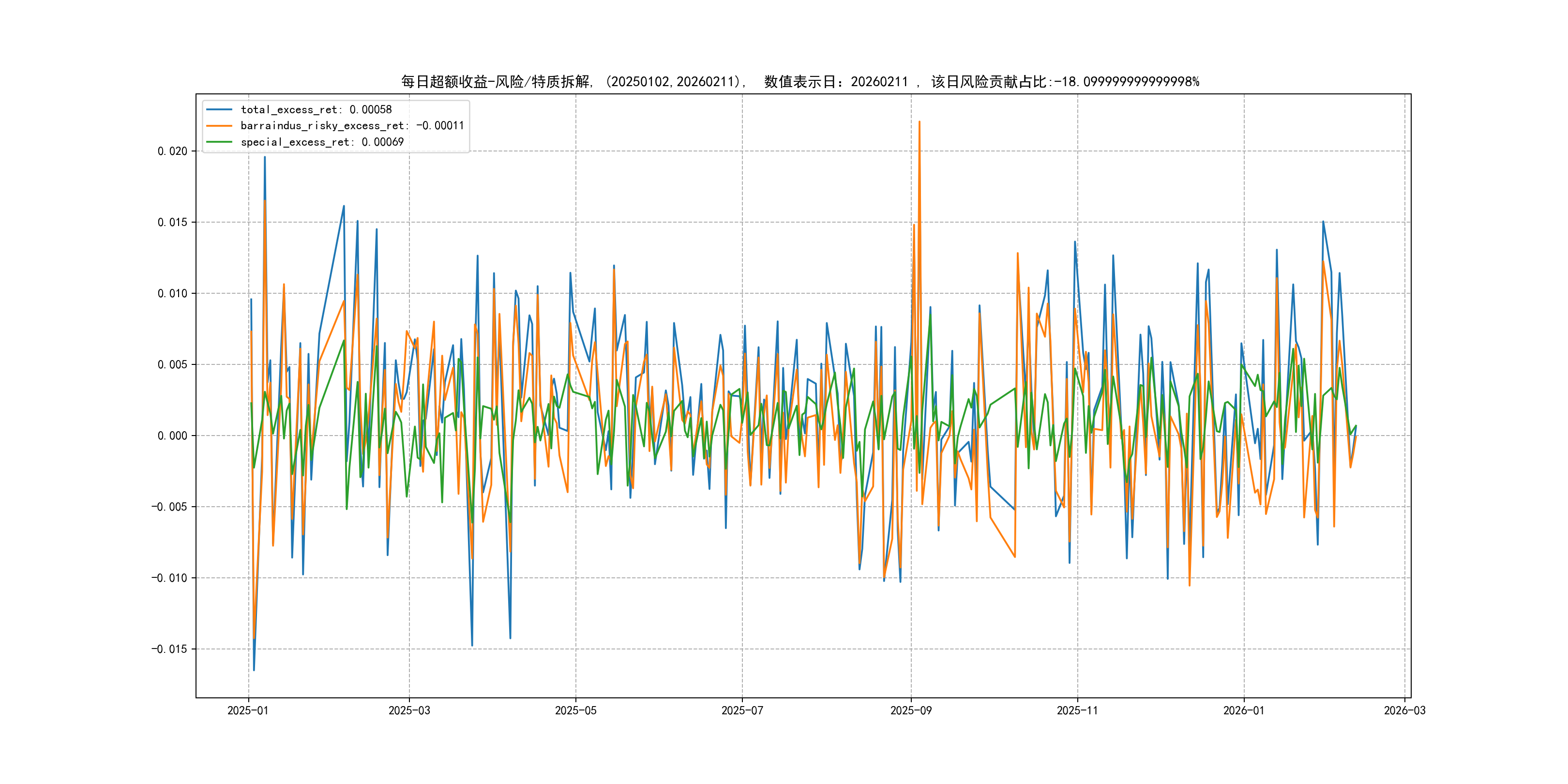Click the 2026-03 x-axis tick label
1568x784 pixels.
(1404, 710)
